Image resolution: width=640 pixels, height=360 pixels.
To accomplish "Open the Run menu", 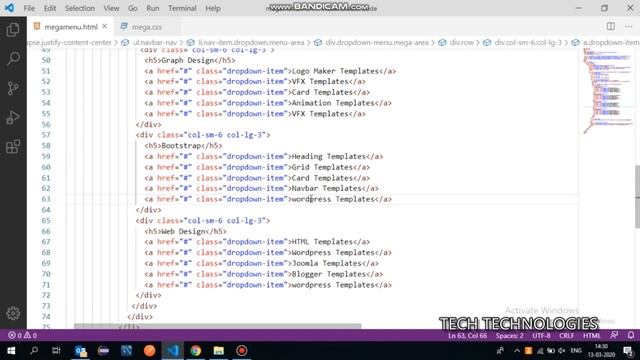I will coord(153,8).
